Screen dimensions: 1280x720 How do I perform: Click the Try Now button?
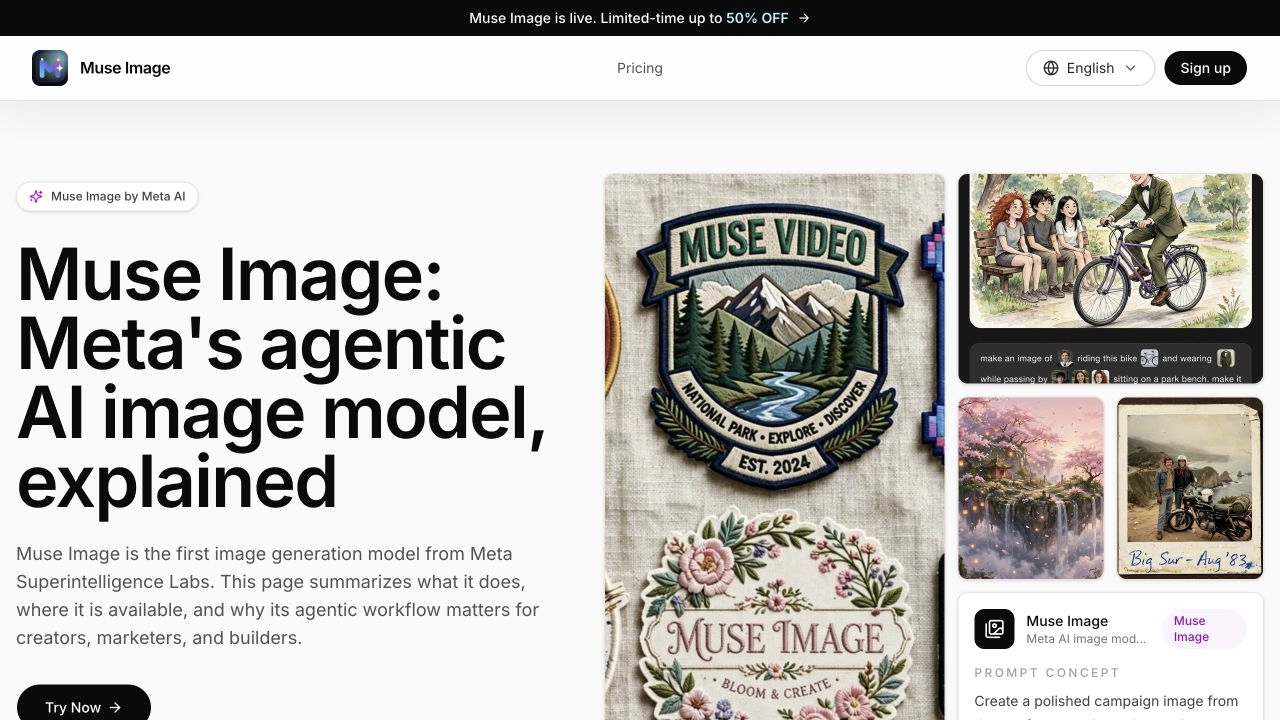tap(83, 707)
